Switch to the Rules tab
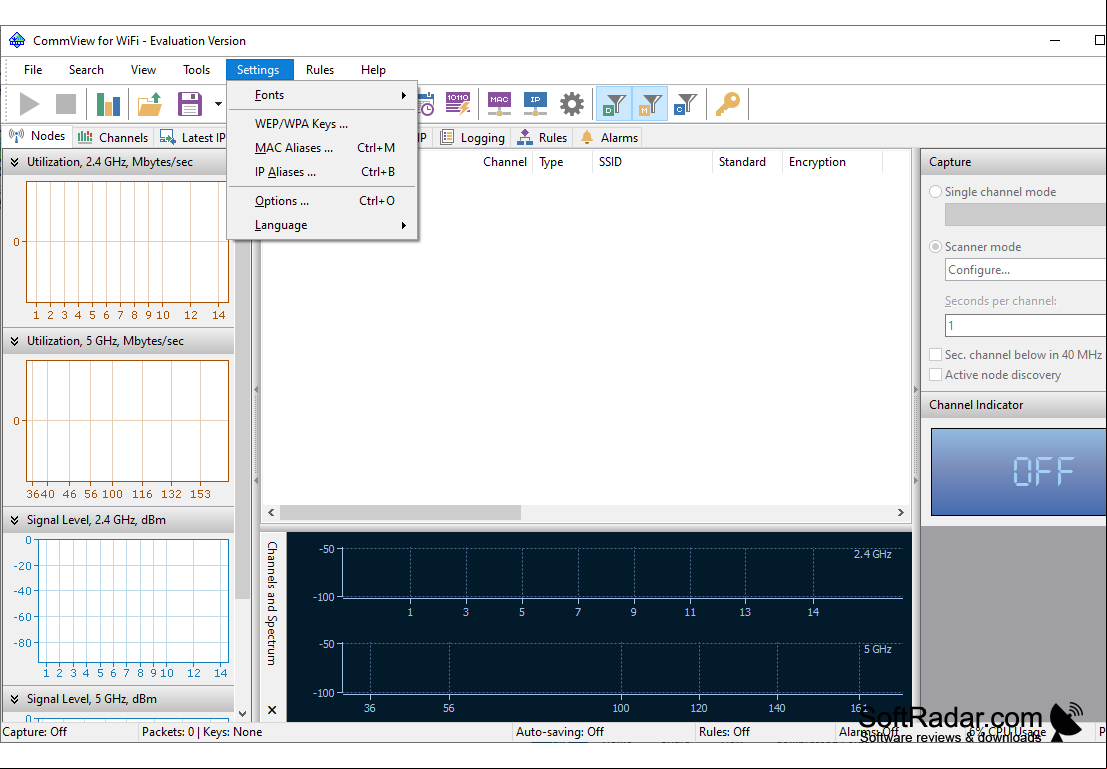 (x=542, y=138)
